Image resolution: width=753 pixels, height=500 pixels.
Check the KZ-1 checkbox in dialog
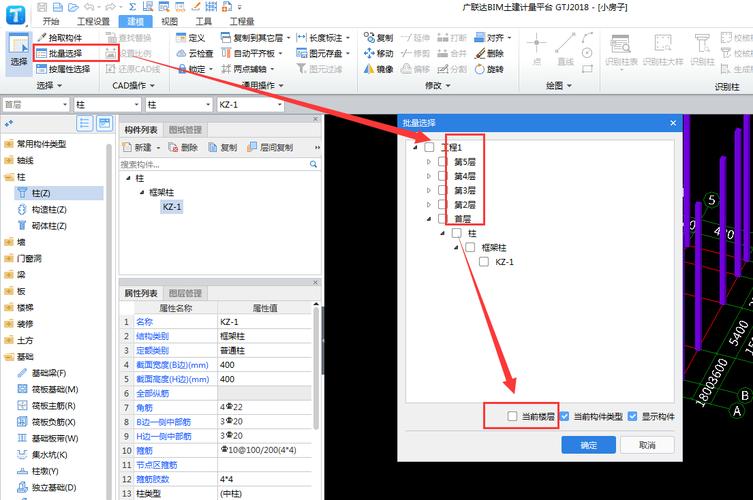484,262
